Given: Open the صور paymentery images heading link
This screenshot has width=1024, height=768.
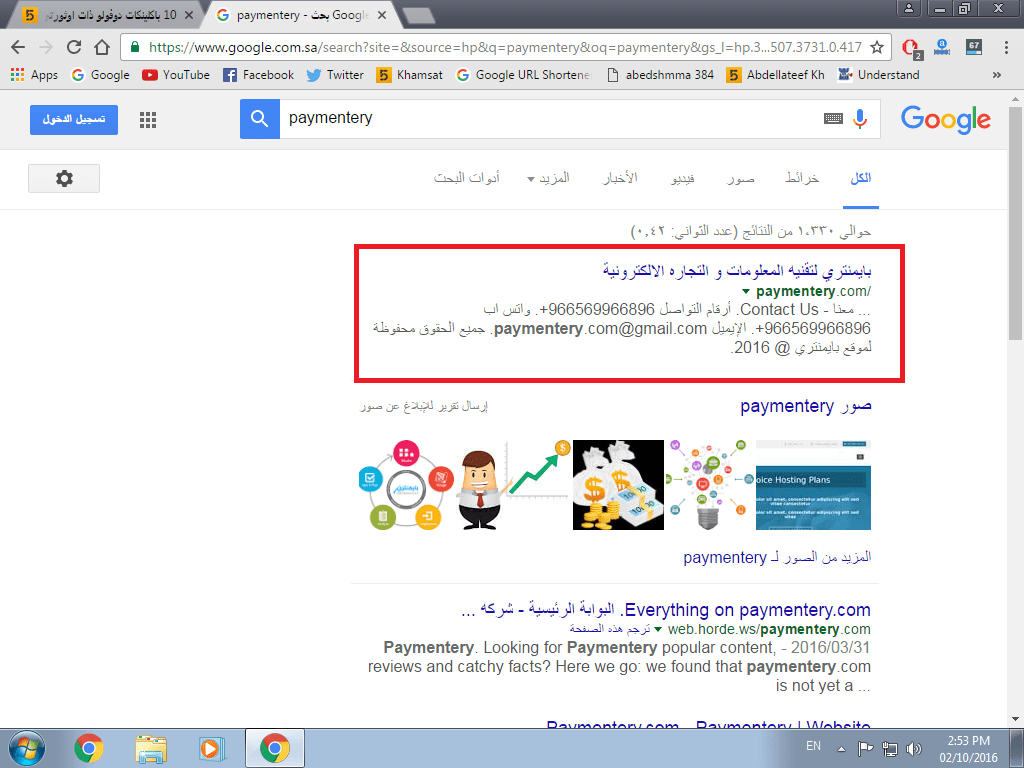Looking at the screenshot, I should coord(805,406).
